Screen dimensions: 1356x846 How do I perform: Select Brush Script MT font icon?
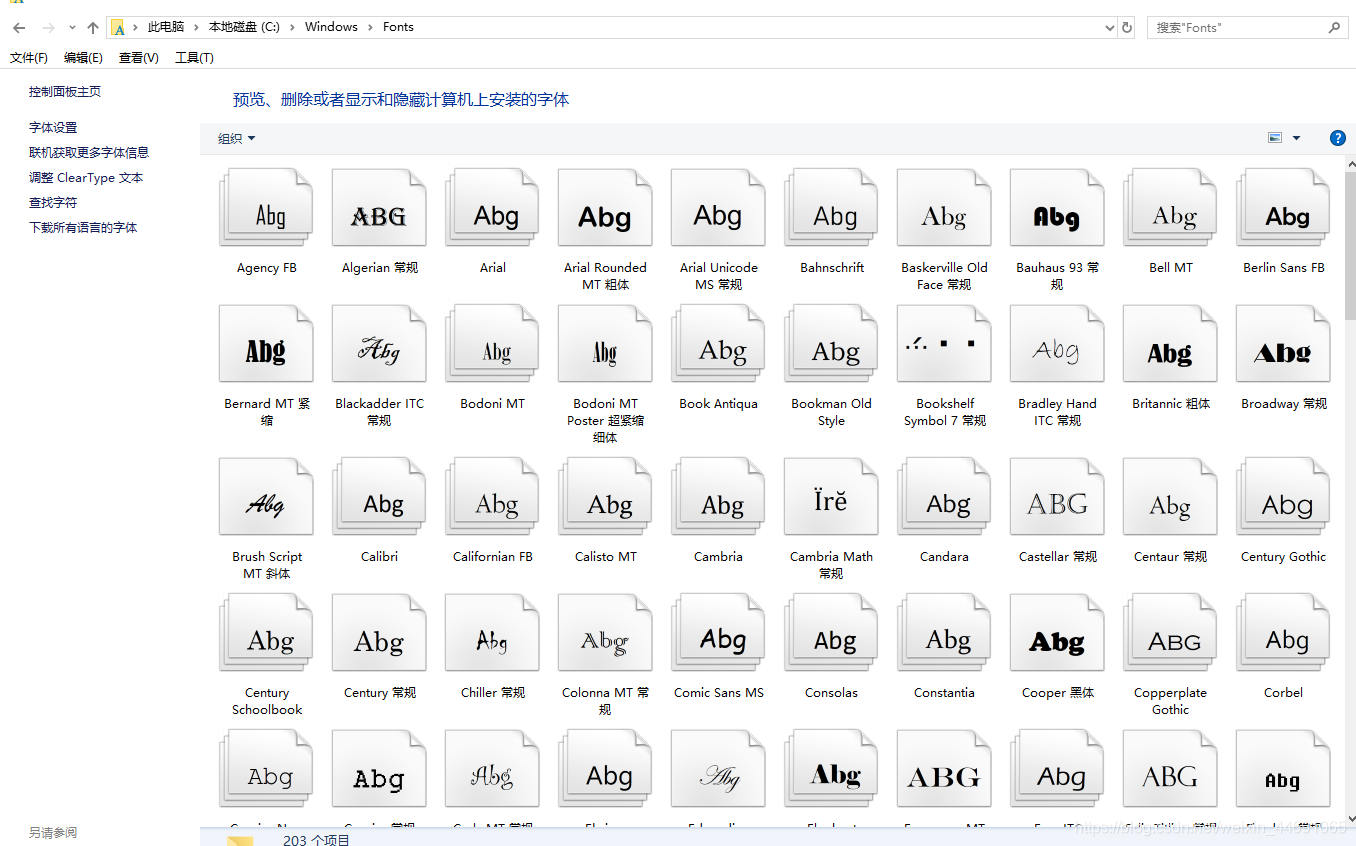tap(266, 497)
